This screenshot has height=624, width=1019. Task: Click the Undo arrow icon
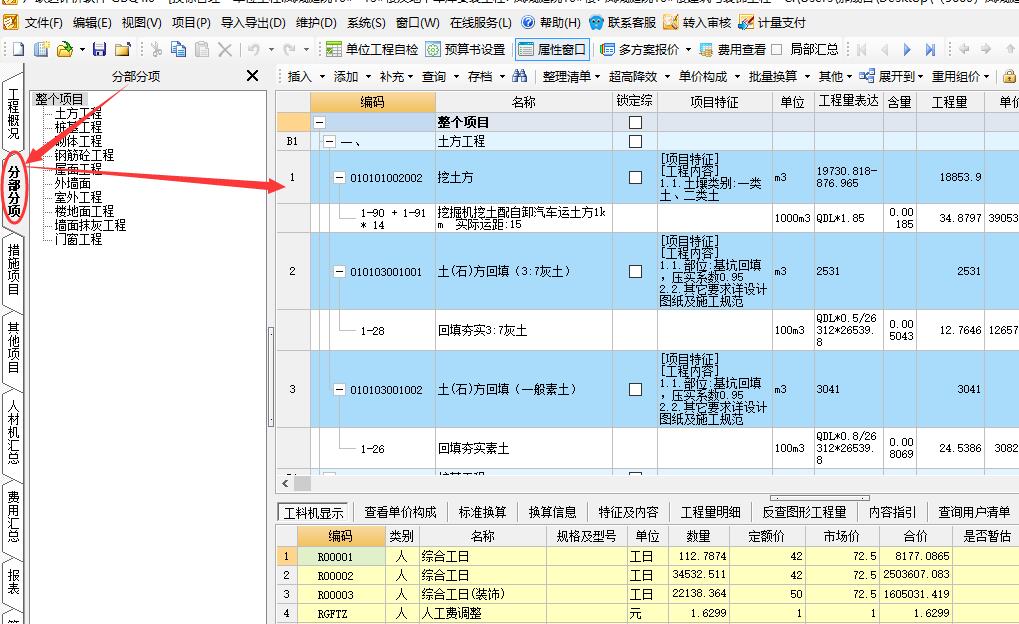pos(254,49)
